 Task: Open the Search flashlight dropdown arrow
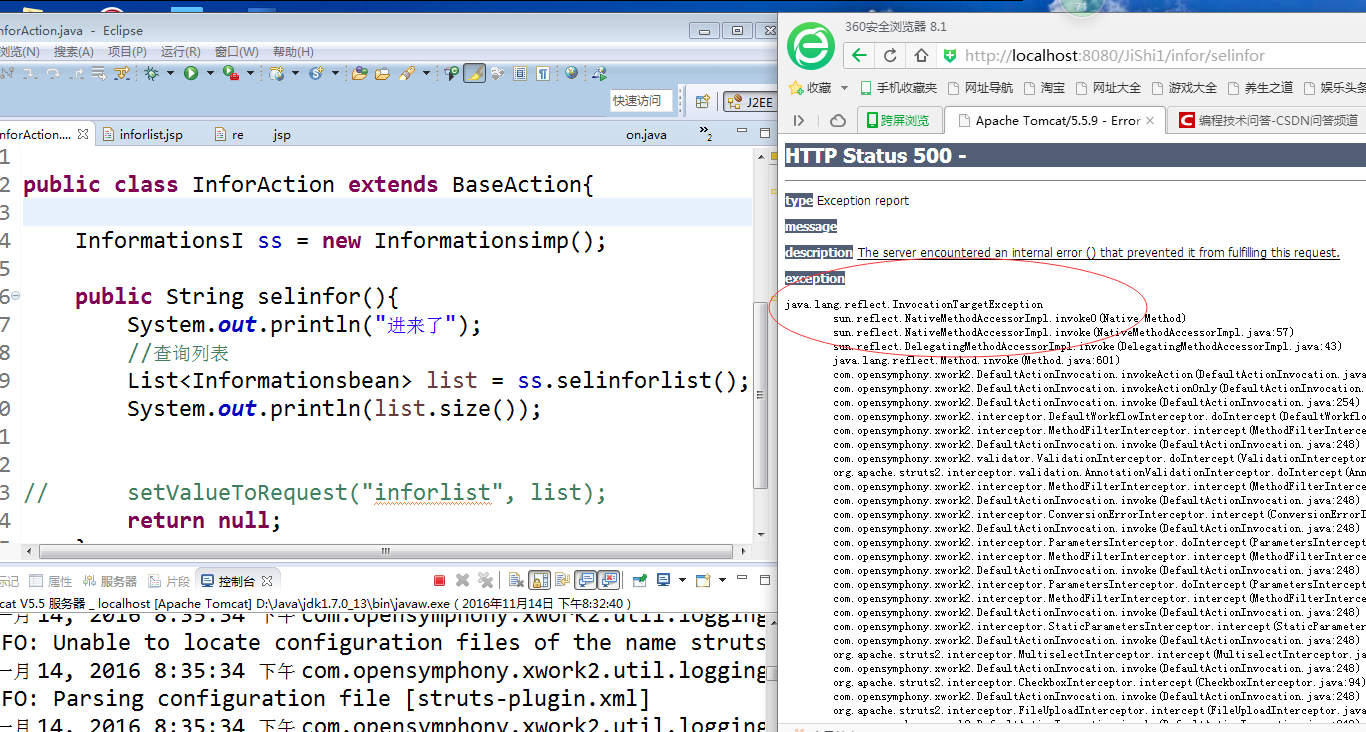(426, 73)
